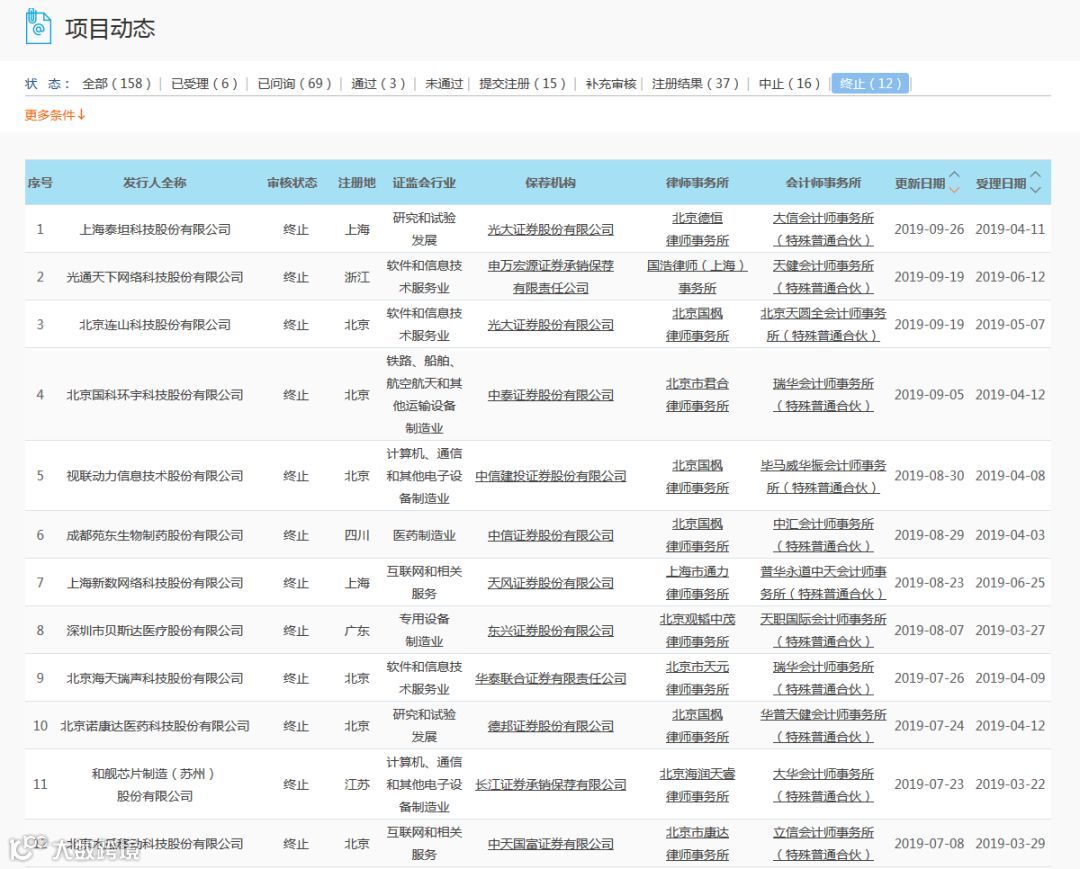Image resolution: width=1080 pixels, height=869 pixels.
Task: Open 北京海润天睿律师事务所 law firm link
Action: [x=697, y=784]
